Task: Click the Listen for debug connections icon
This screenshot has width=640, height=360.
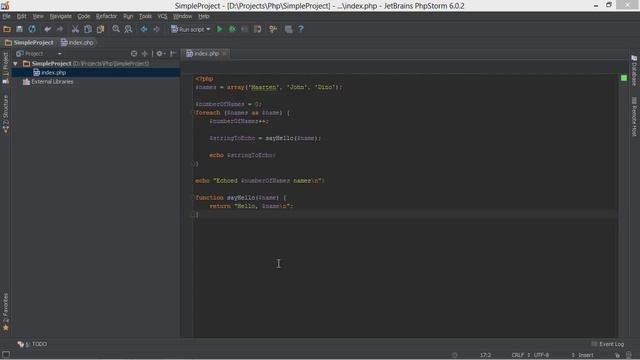Action: tap(258, 29)
